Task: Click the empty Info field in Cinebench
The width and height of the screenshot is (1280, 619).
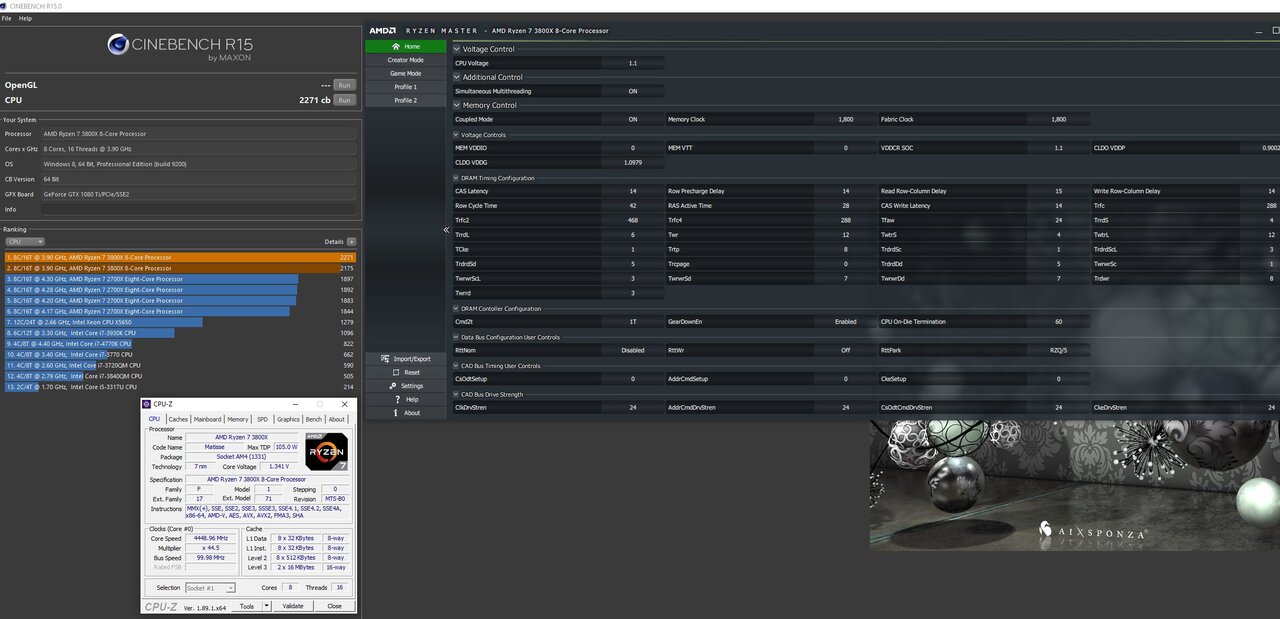Action: point(199,209)
